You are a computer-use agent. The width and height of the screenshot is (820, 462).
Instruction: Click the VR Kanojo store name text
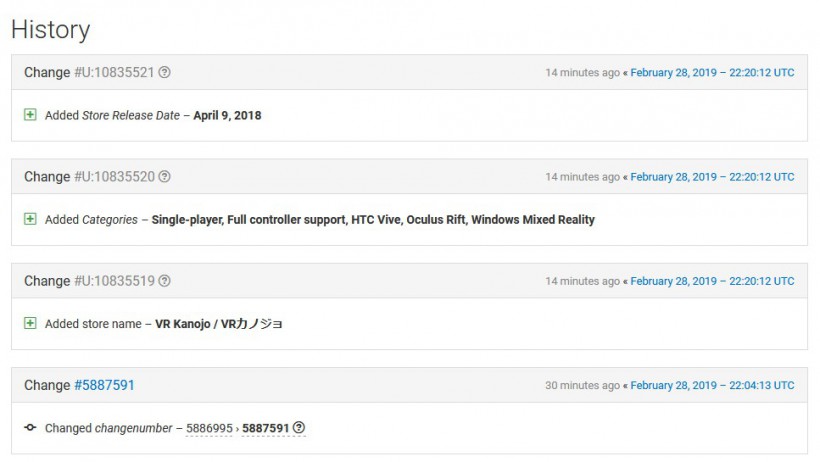tap(219, 324)
